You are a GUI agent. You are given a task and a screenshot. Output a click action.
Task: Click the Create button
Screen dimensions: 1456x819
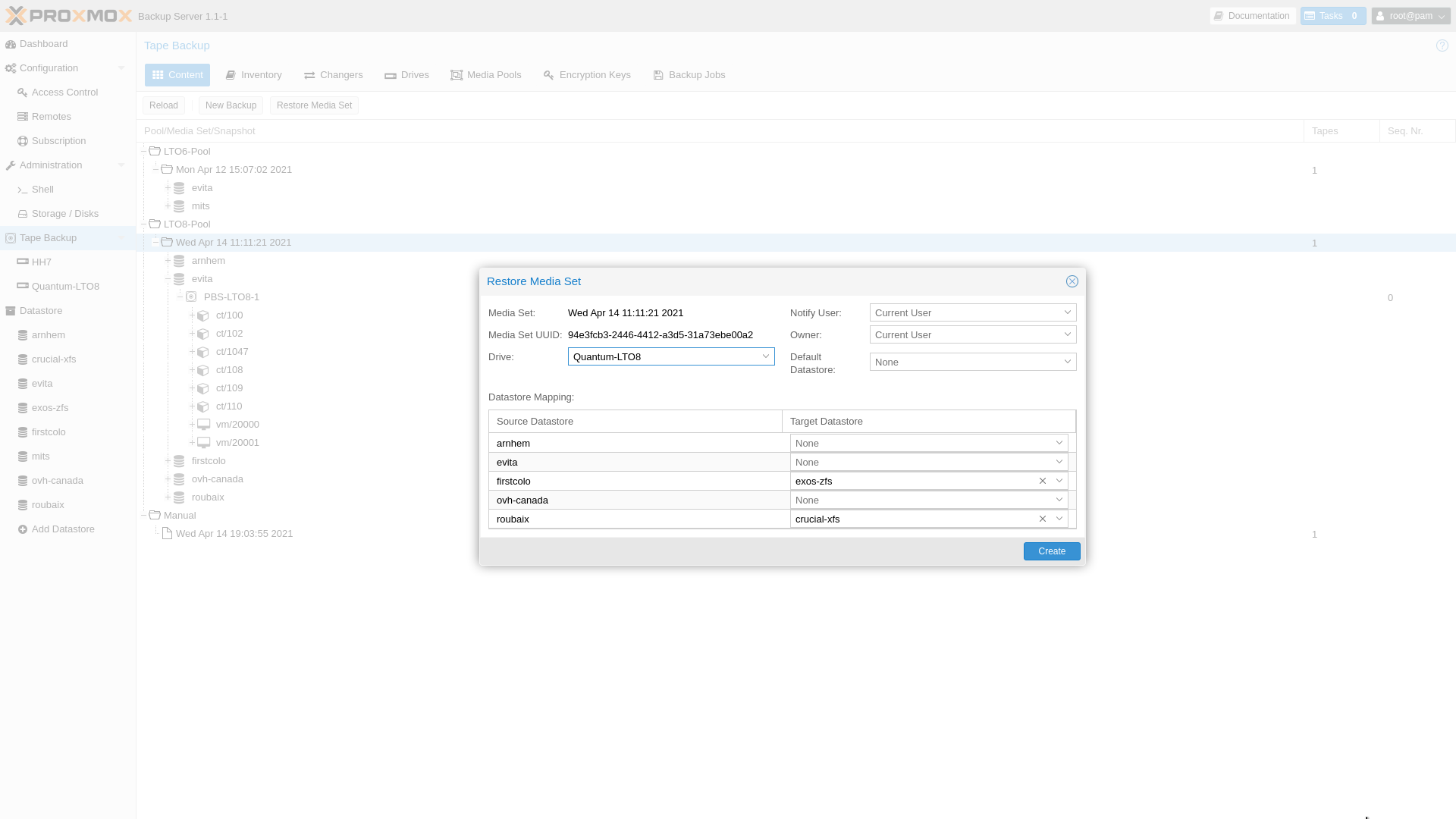[x=1051, y=551]
